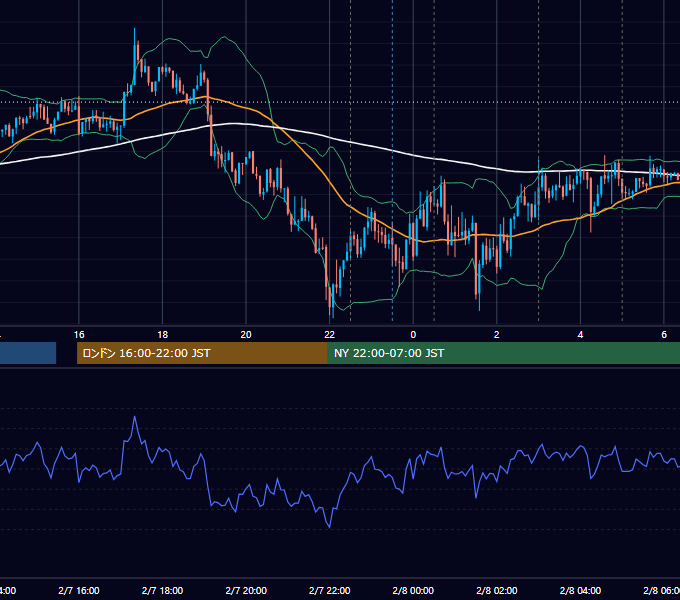Select the ロンドン 16:00-22:00 JST session bar
The height and width of the screenshot is (600, 680).
tap(202, 353)
